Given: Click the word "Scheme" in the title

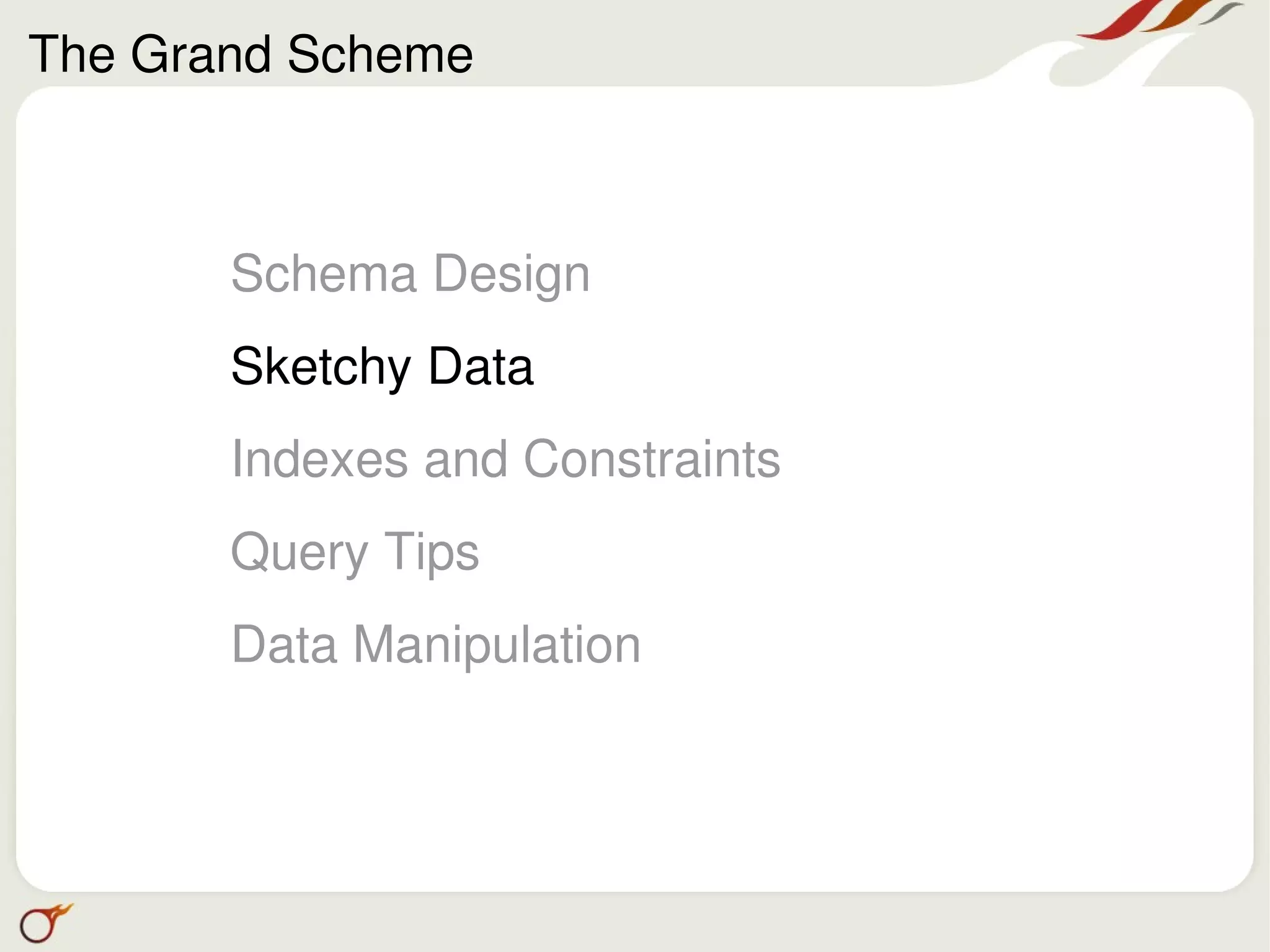Looking at the screenshot, I should pos(380,55).
